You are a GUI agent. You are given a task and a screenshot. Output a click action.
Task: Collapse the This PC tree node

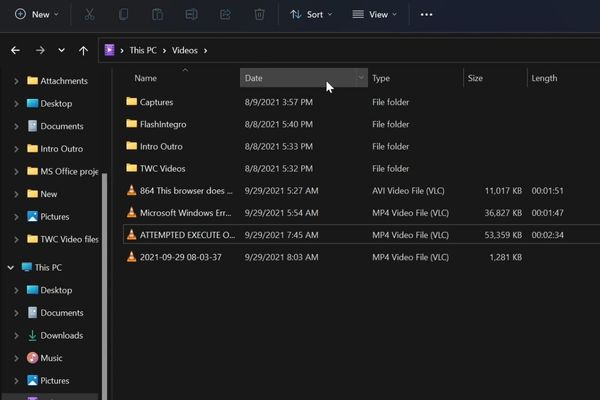(11, 268)
